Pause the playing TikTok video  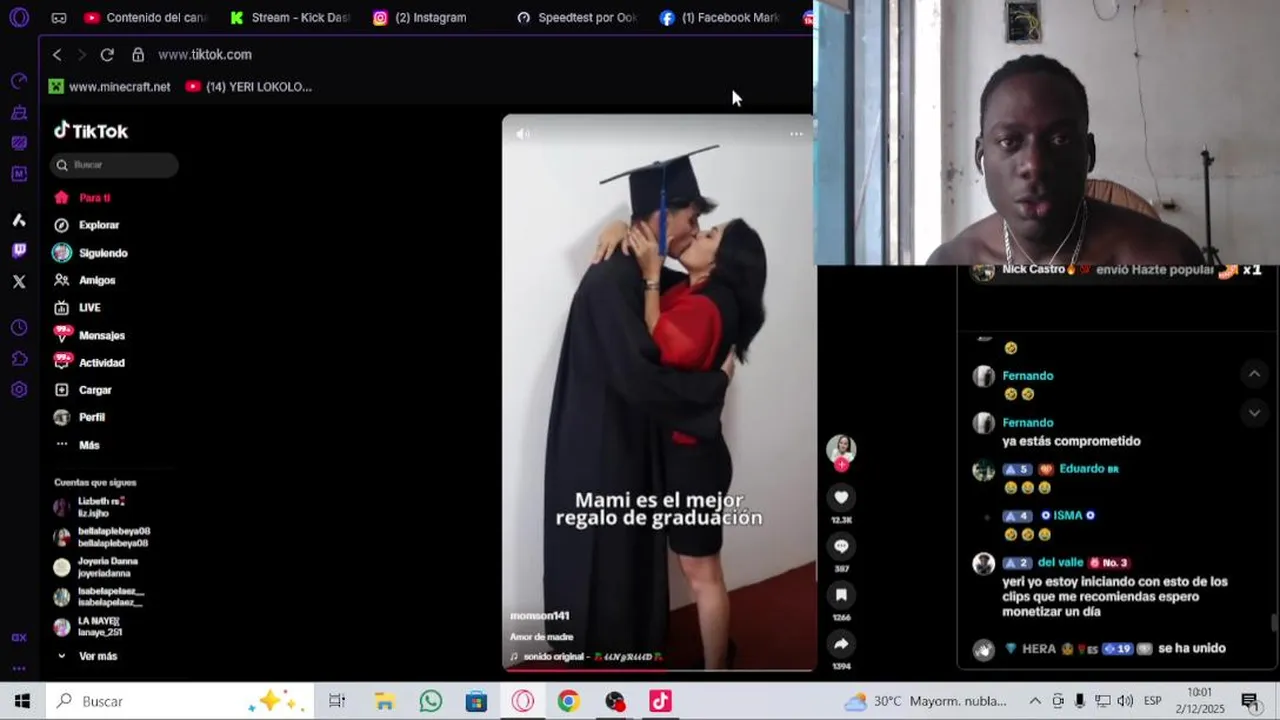659,392
